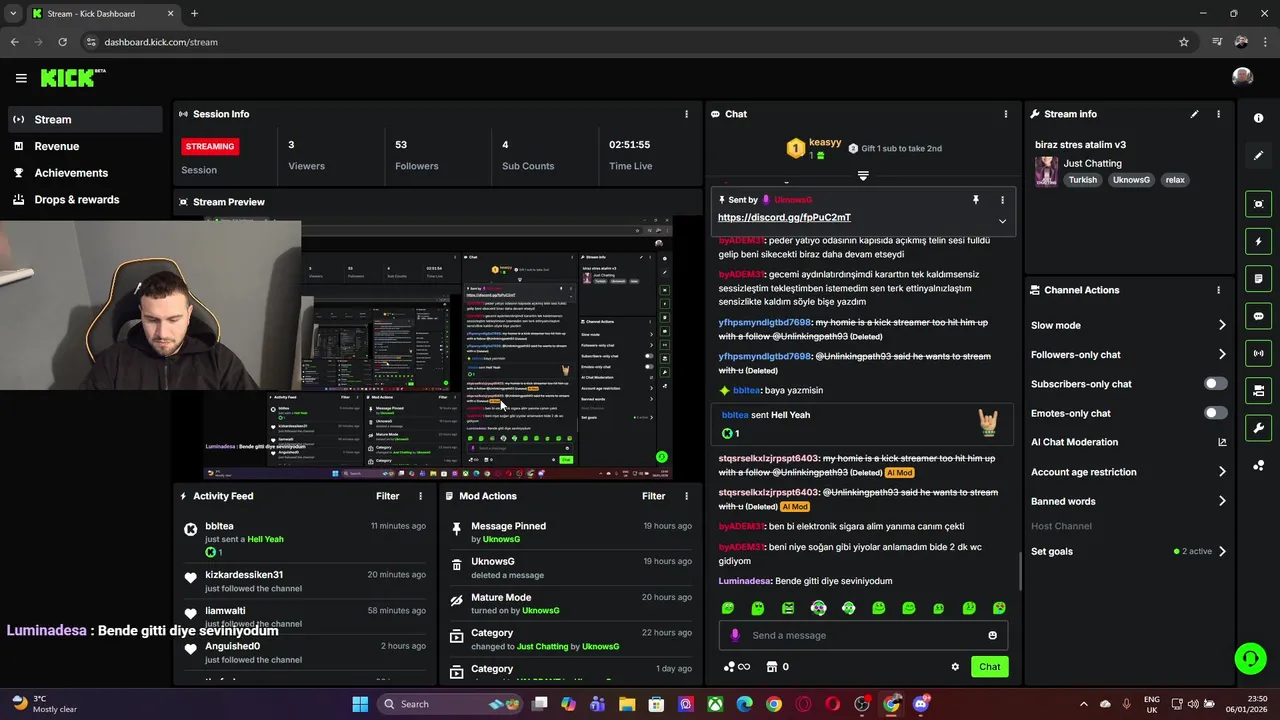Image resolution: width=1280 pixels, height=720 pixels.
Task: Open chat settings gear icon
Action: [955, 667]
